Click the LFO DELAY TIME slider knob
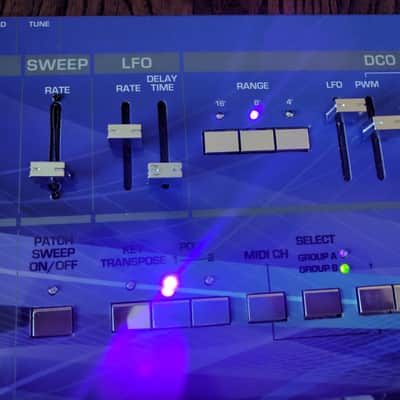 pos(165,170)
